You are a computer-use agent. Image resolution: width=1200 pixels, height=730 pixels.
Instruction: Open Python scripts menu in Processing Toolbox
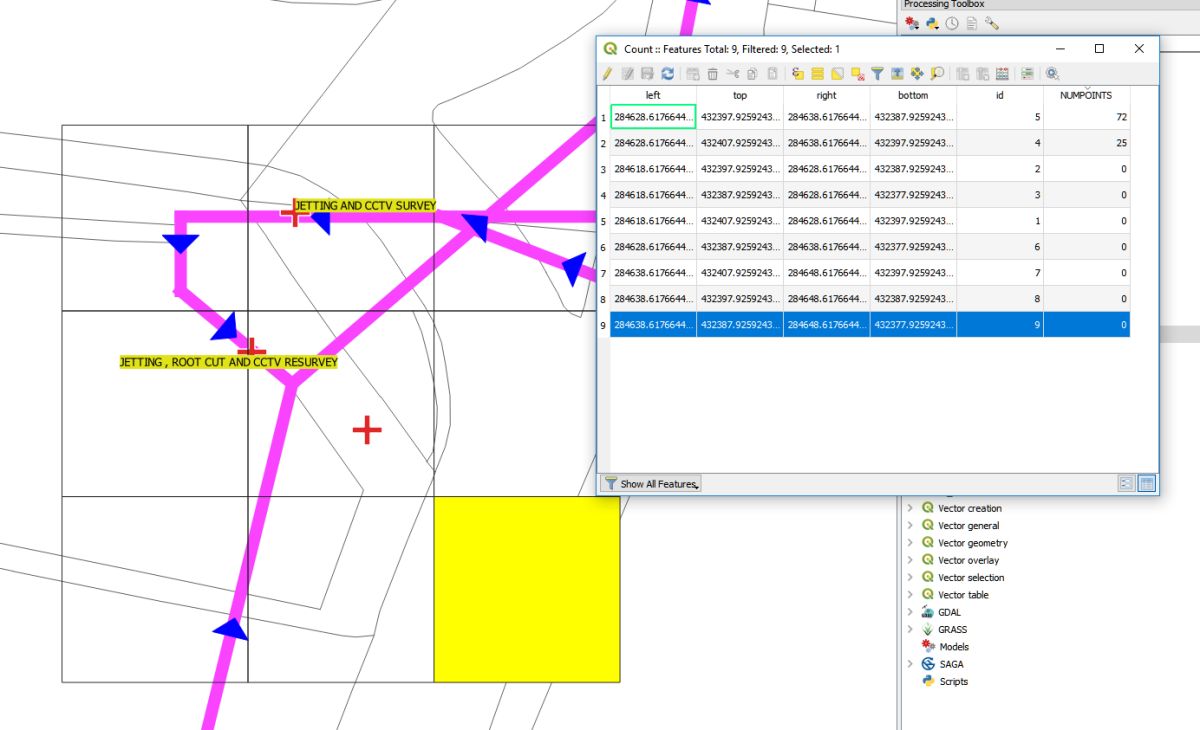tap(931, 22)
